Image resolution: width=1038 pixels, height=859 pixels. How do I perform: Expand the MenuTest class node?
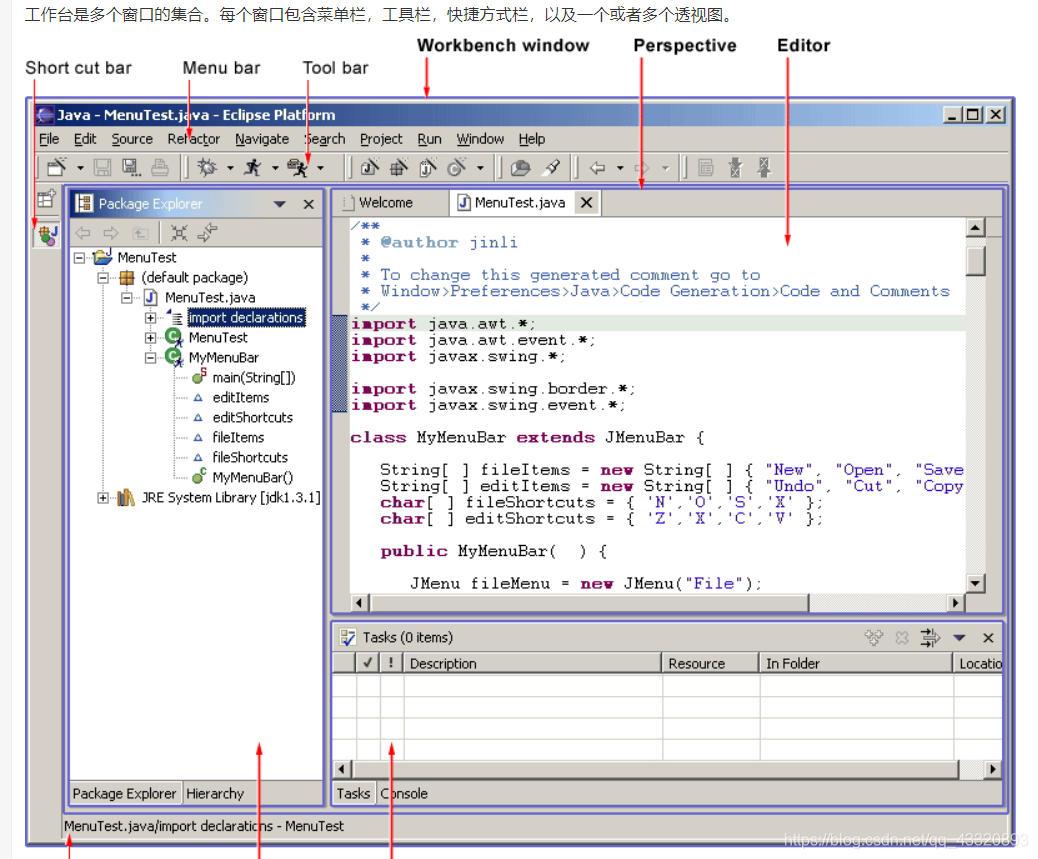tap(151, 338)
